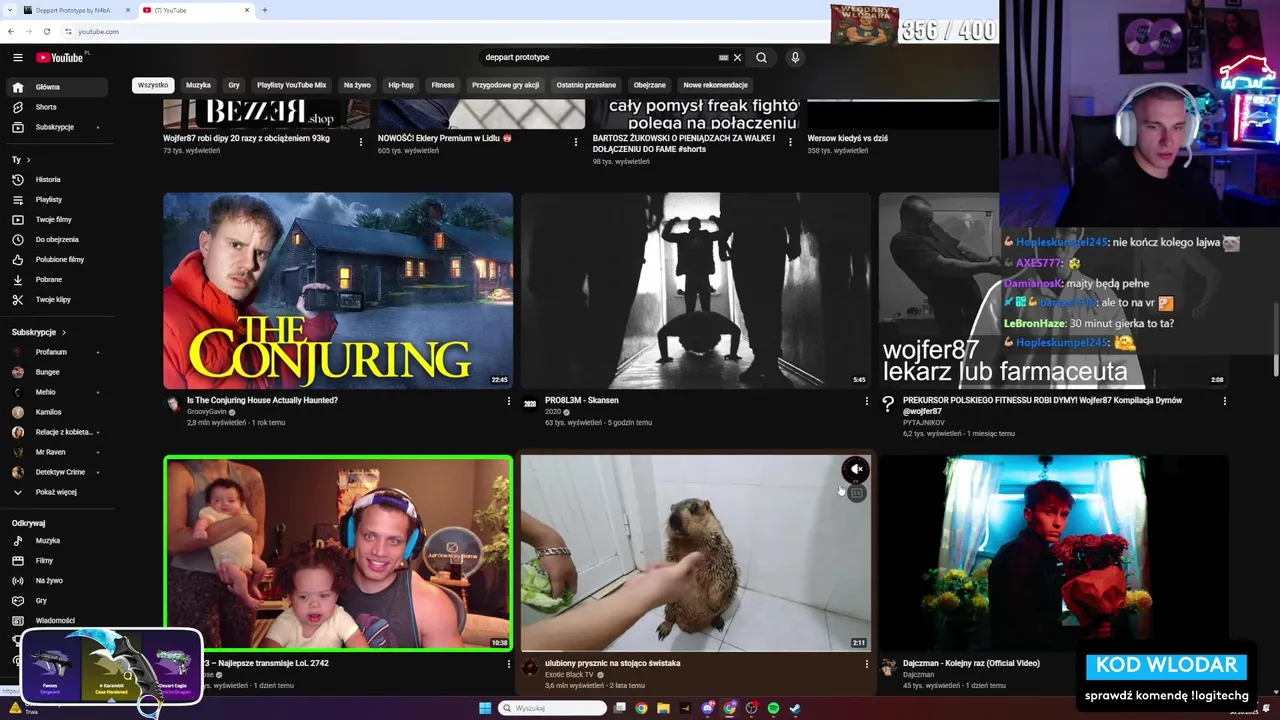Open Subskrypcje in the sidebar

pos(58,127)
